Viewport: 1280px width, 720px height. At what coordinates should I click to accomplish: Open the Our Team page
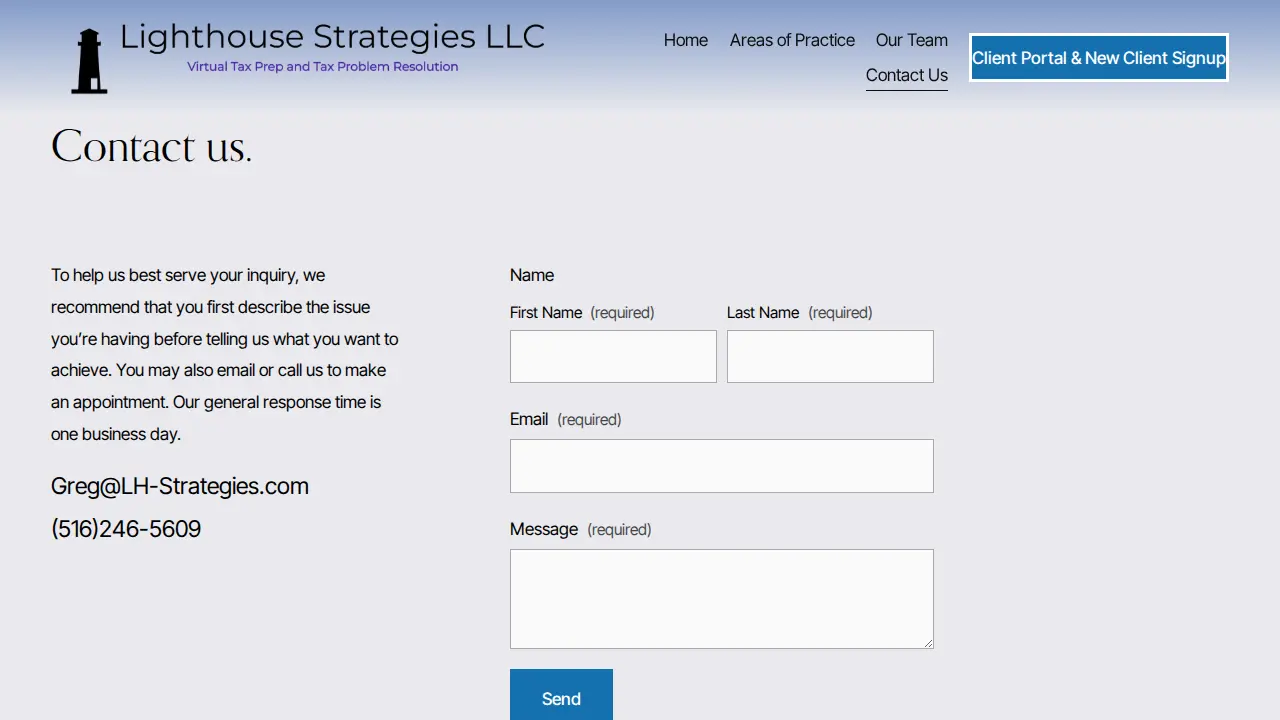tap(912, 40)
